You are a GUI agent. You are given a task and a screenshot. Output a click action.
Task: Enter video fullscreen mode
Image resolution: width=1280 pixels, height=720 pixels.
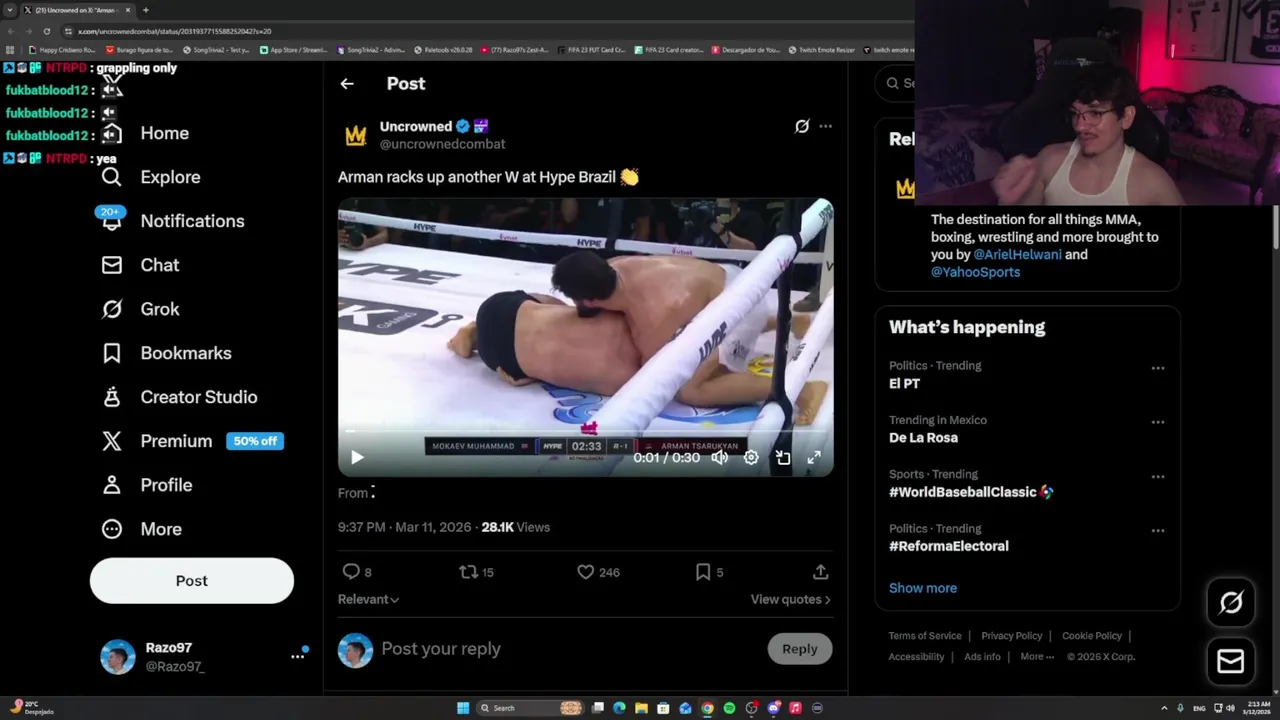coord(814,457)
